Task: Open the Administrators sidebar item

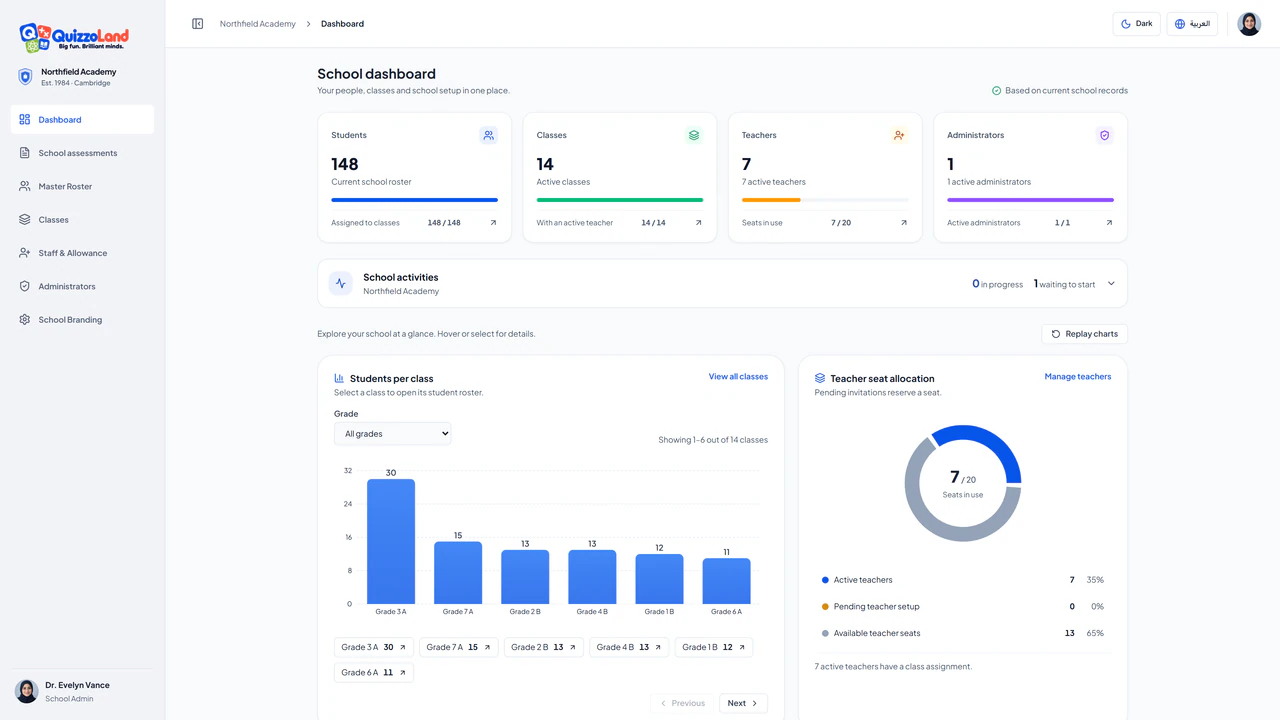Action: pos(82,286)
